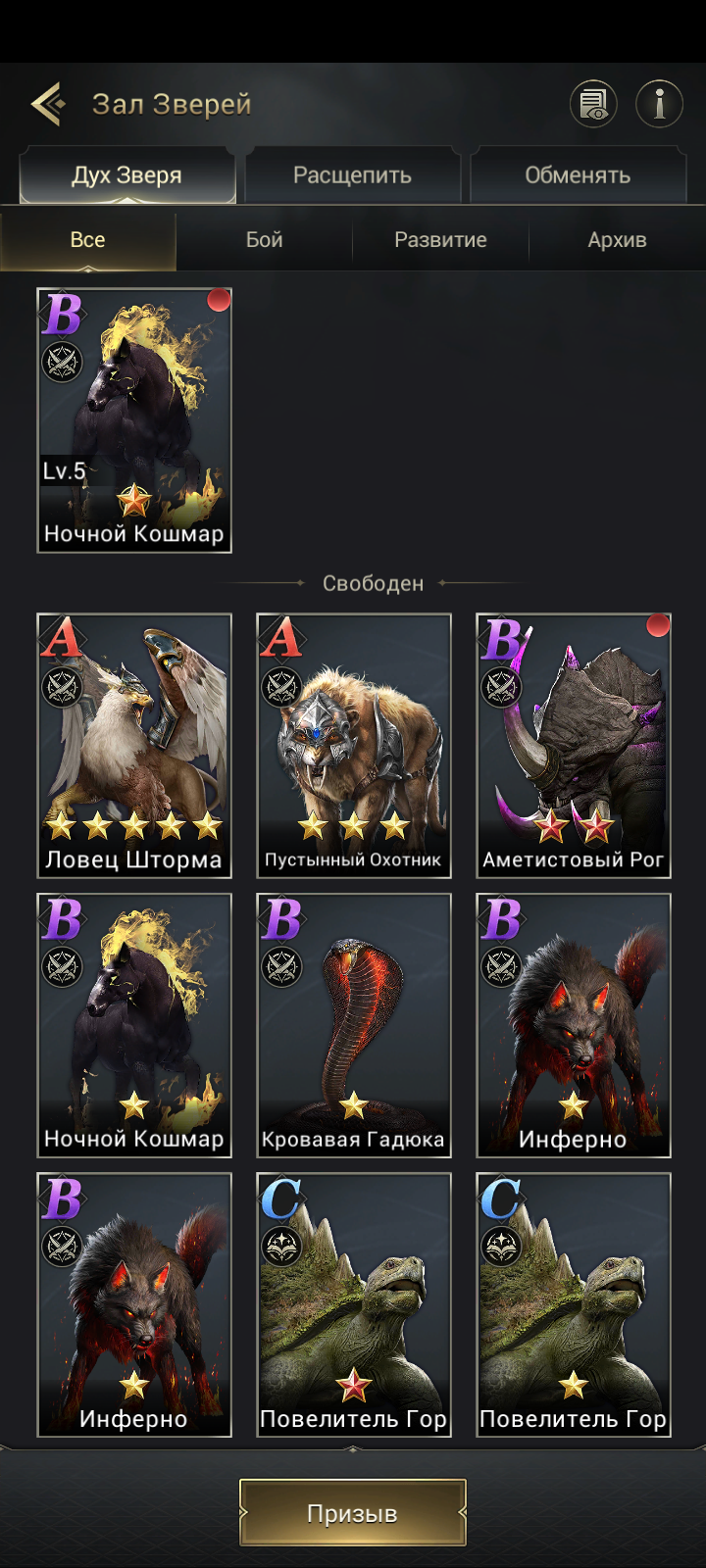
Task: Tap the A rank badge on Пустынный Охотник
Action: [282, 638]
